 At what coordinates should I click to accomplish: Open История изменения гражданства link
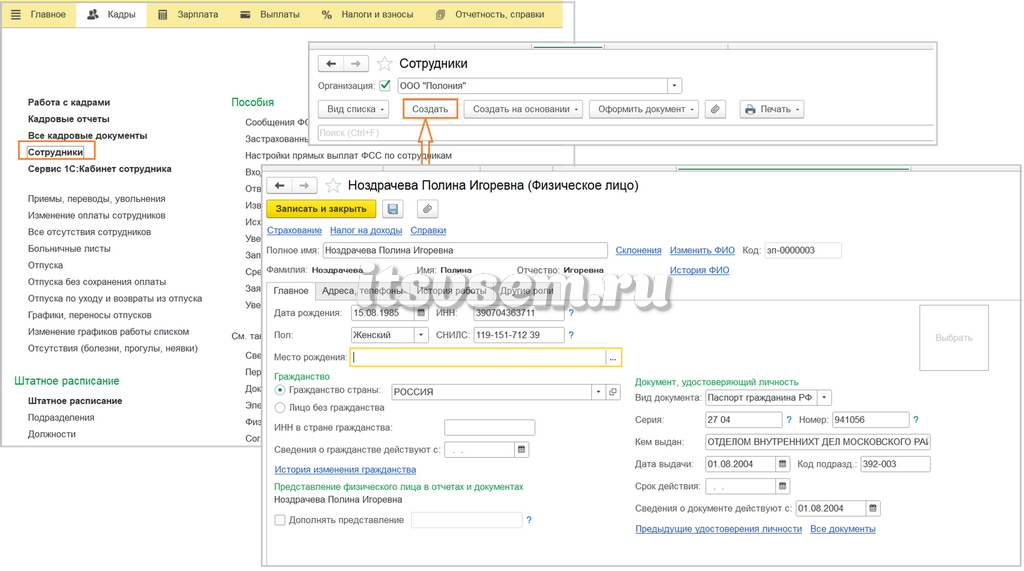tap(345, 470)
